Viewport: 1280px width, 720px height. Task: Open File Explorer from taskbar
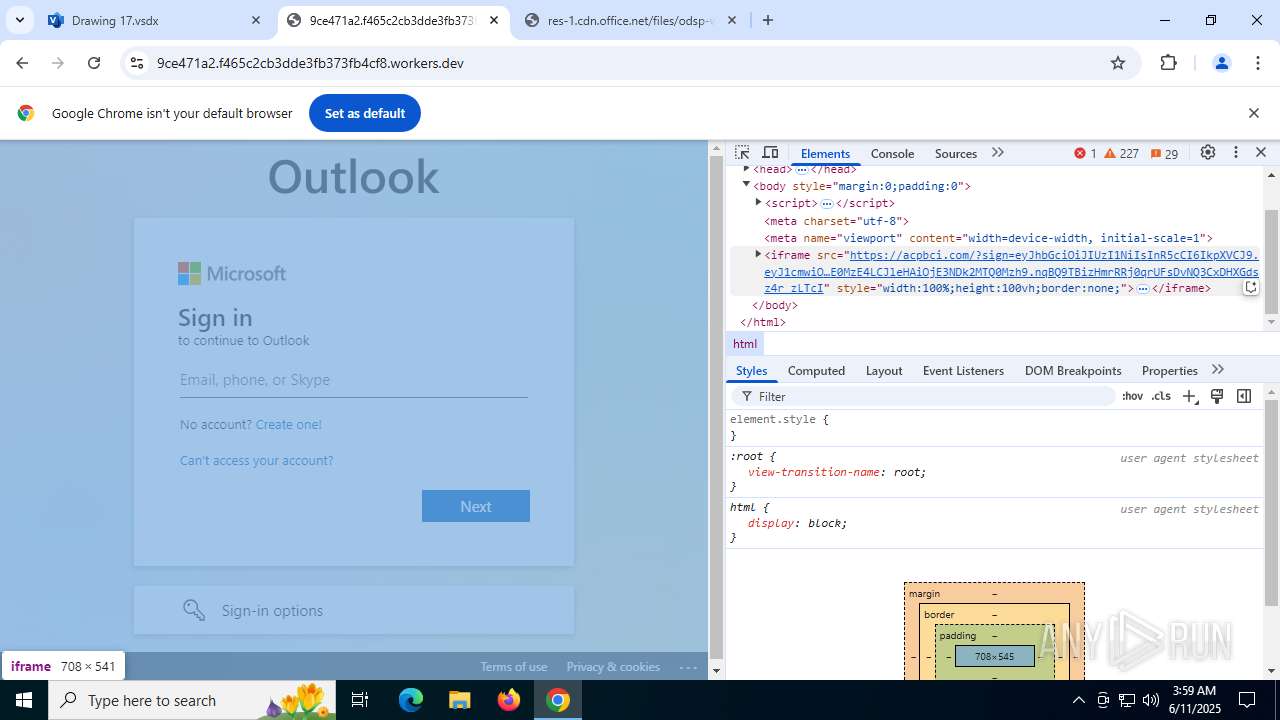click(x=459, y=700)
